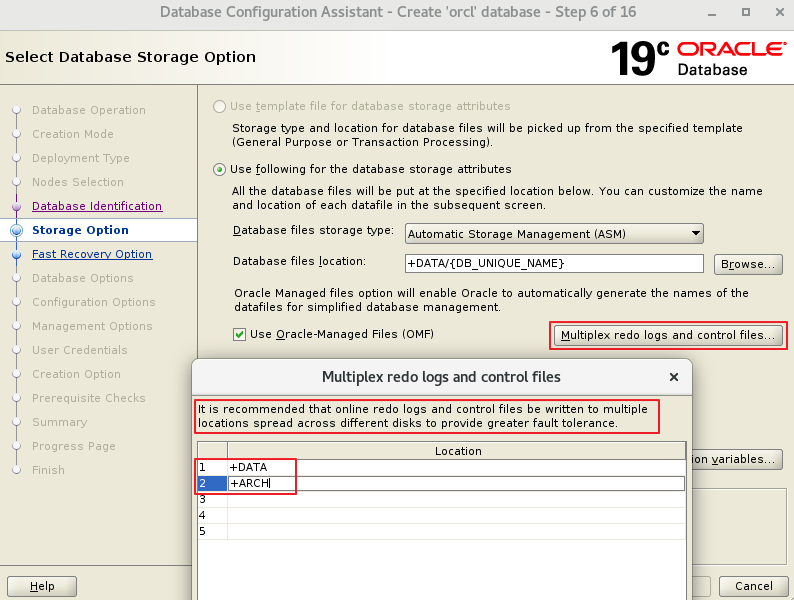This screenshot has width=794, height=600.
Task: Click Multiplex redo logs and control files button
Action: (x=668, y=335)
